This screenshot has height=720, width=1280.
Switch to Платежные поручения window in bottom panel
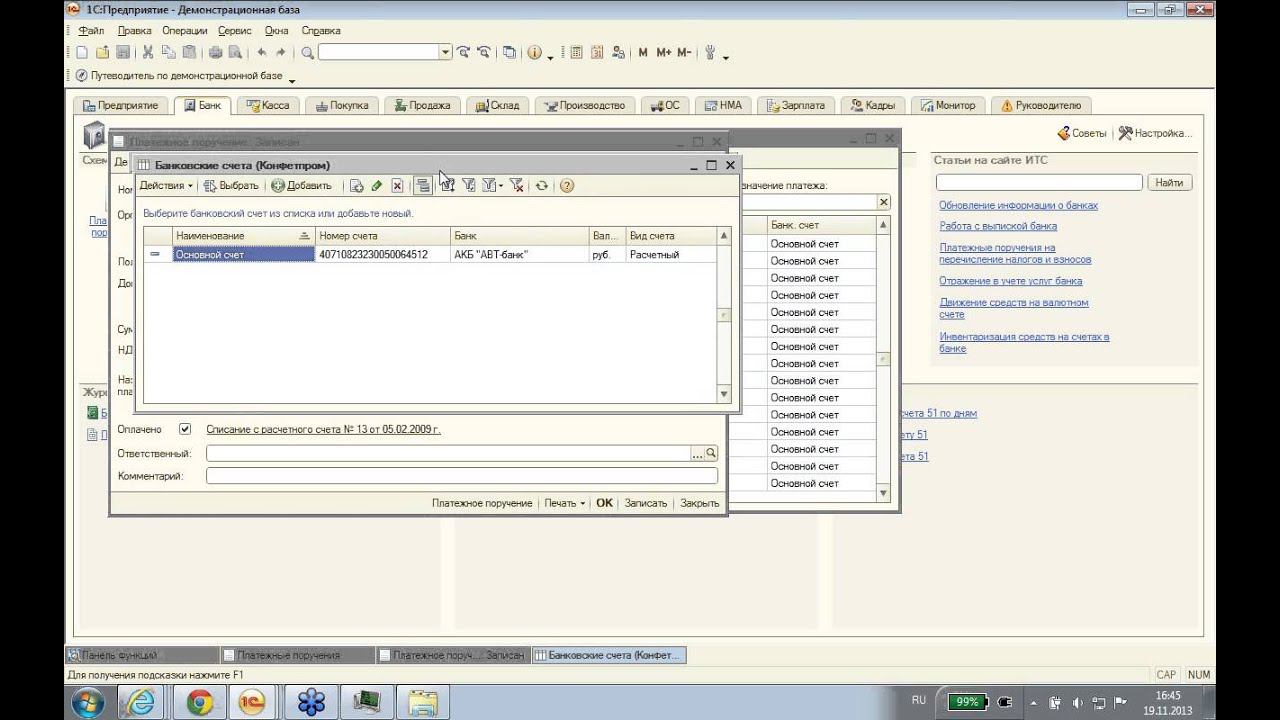[297, 655]
